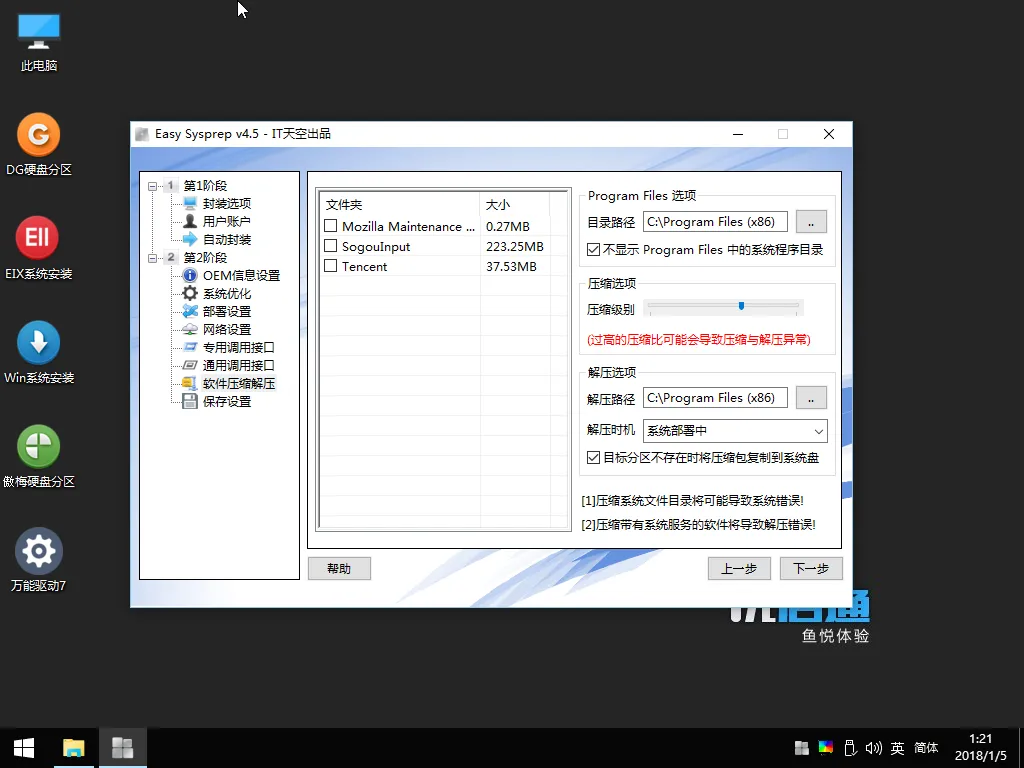This screenshot has width=1024, height=768.
Task: Collapse the 第1阶段 tree node
Action: pyautogui.click(x=152, y=186)
